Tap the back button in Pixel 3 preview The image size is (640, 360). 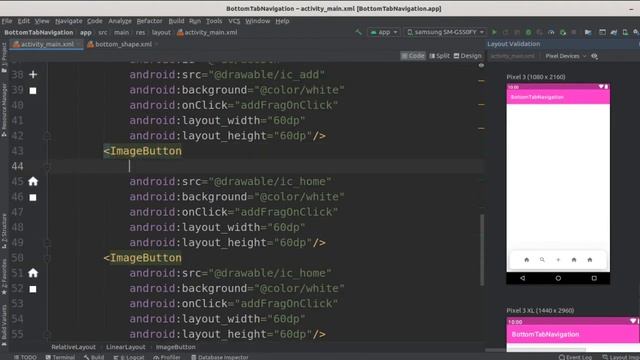[x=522, y=278]
